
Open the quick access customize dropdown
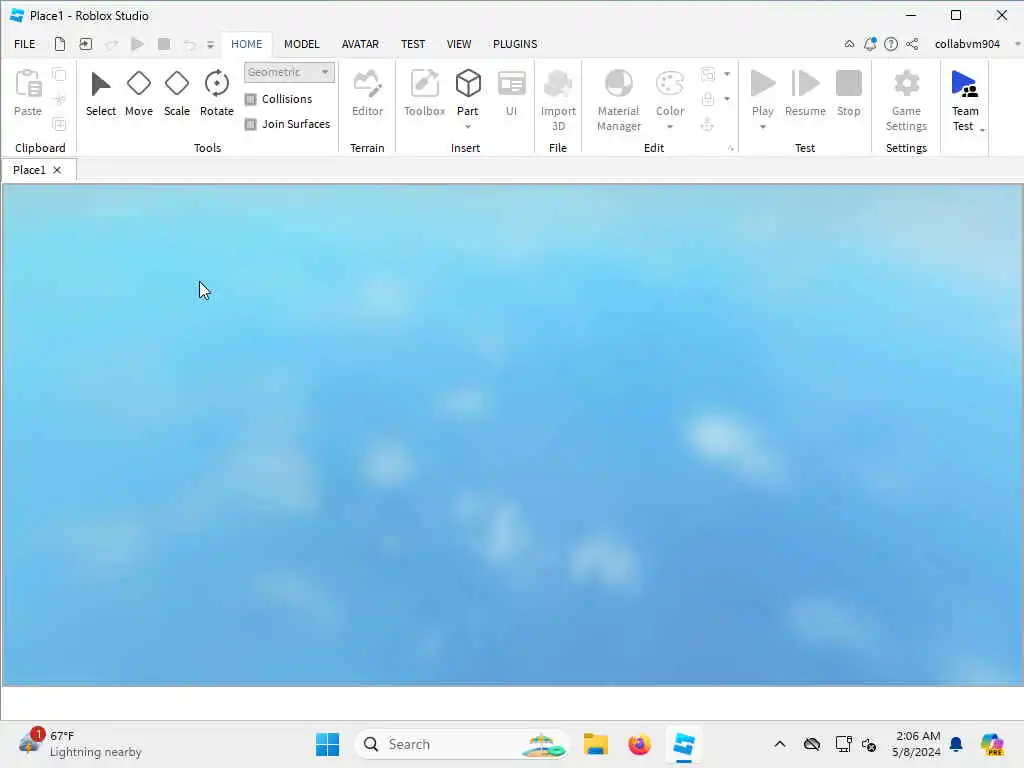210,44
